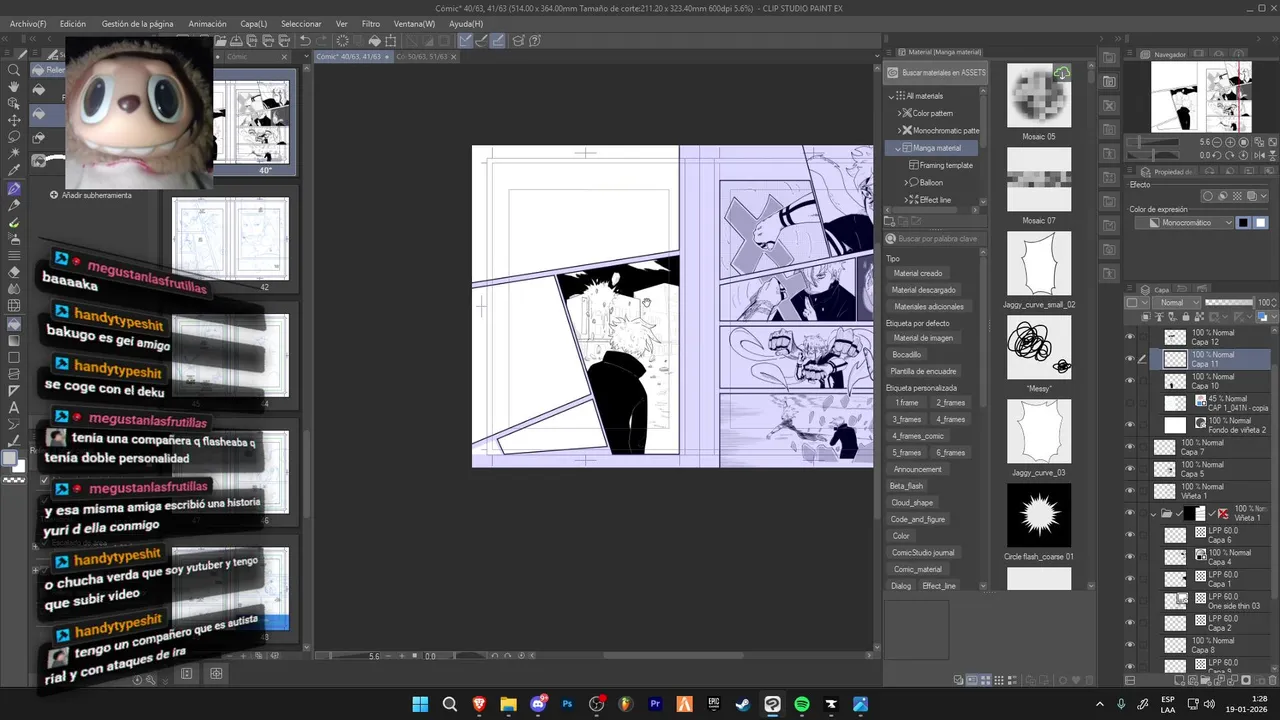Open the Monocromático expression color dropdown
This screenshot has width=1280, height=720.
point(1184,223)
